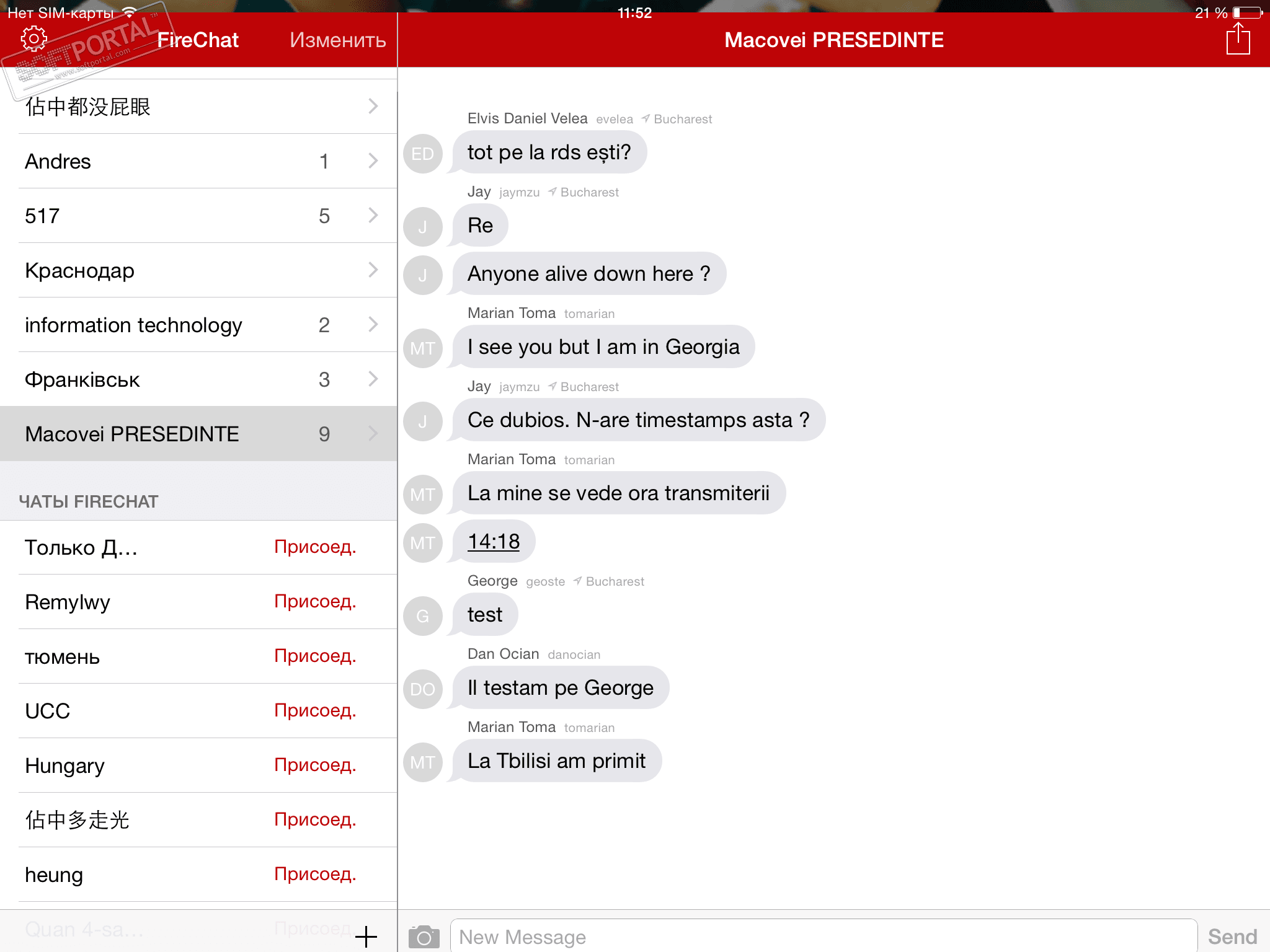The height and width of the screenshot is (952, 1270).
Task: Open the Andres chatroom chevron
Action: coord(373,161)
